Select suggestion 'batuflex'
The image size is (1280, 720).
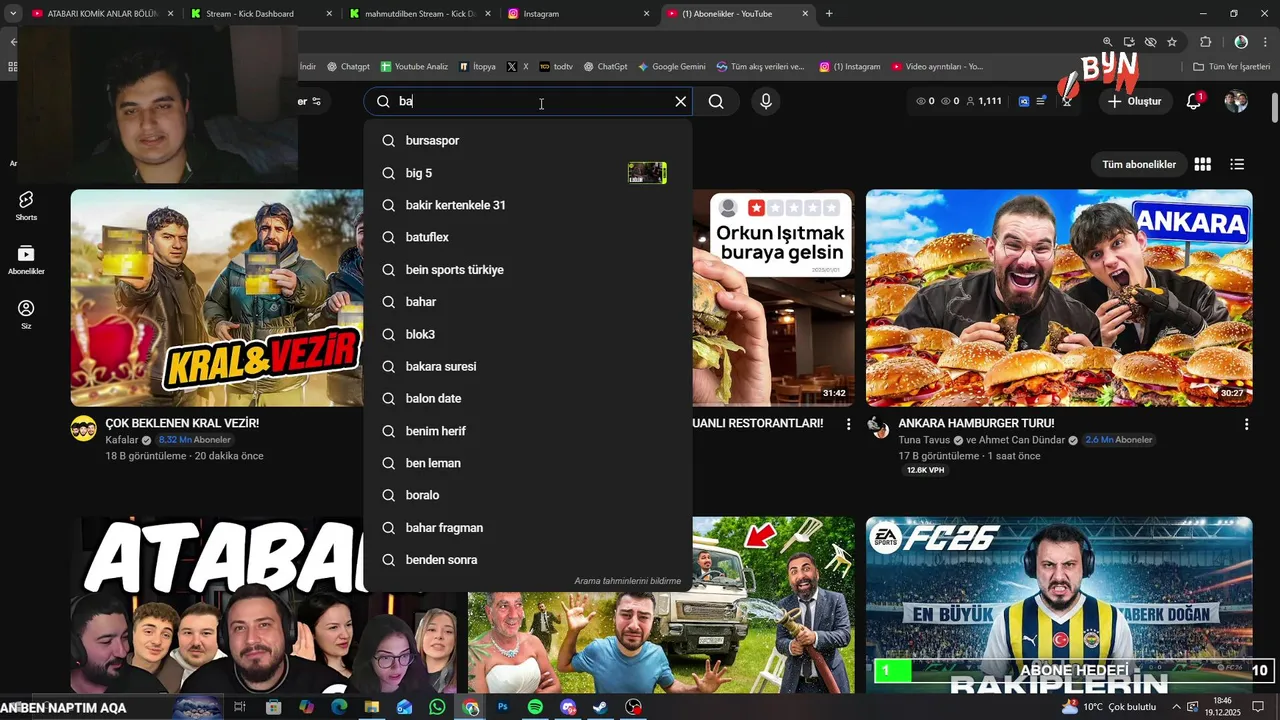click(x=528, y=237)
